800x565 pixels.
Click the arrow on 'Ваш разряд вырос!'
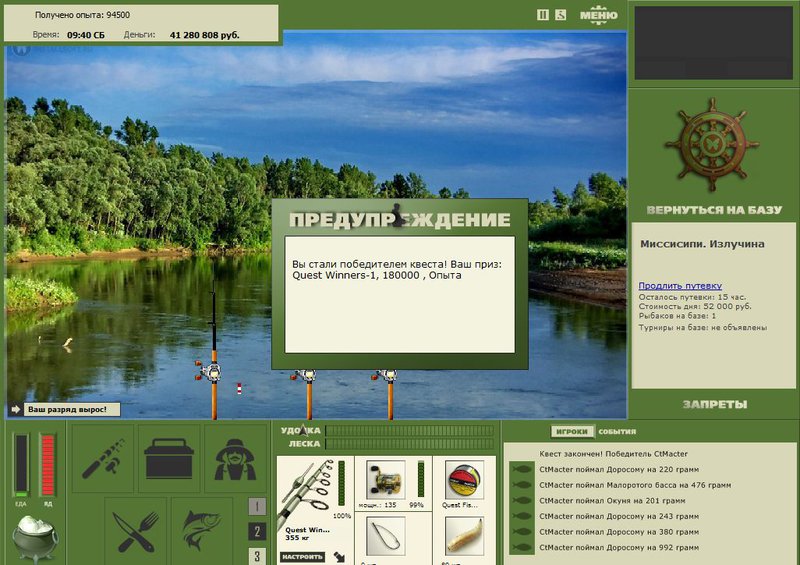pyautogui.click(x=15, y=409)
